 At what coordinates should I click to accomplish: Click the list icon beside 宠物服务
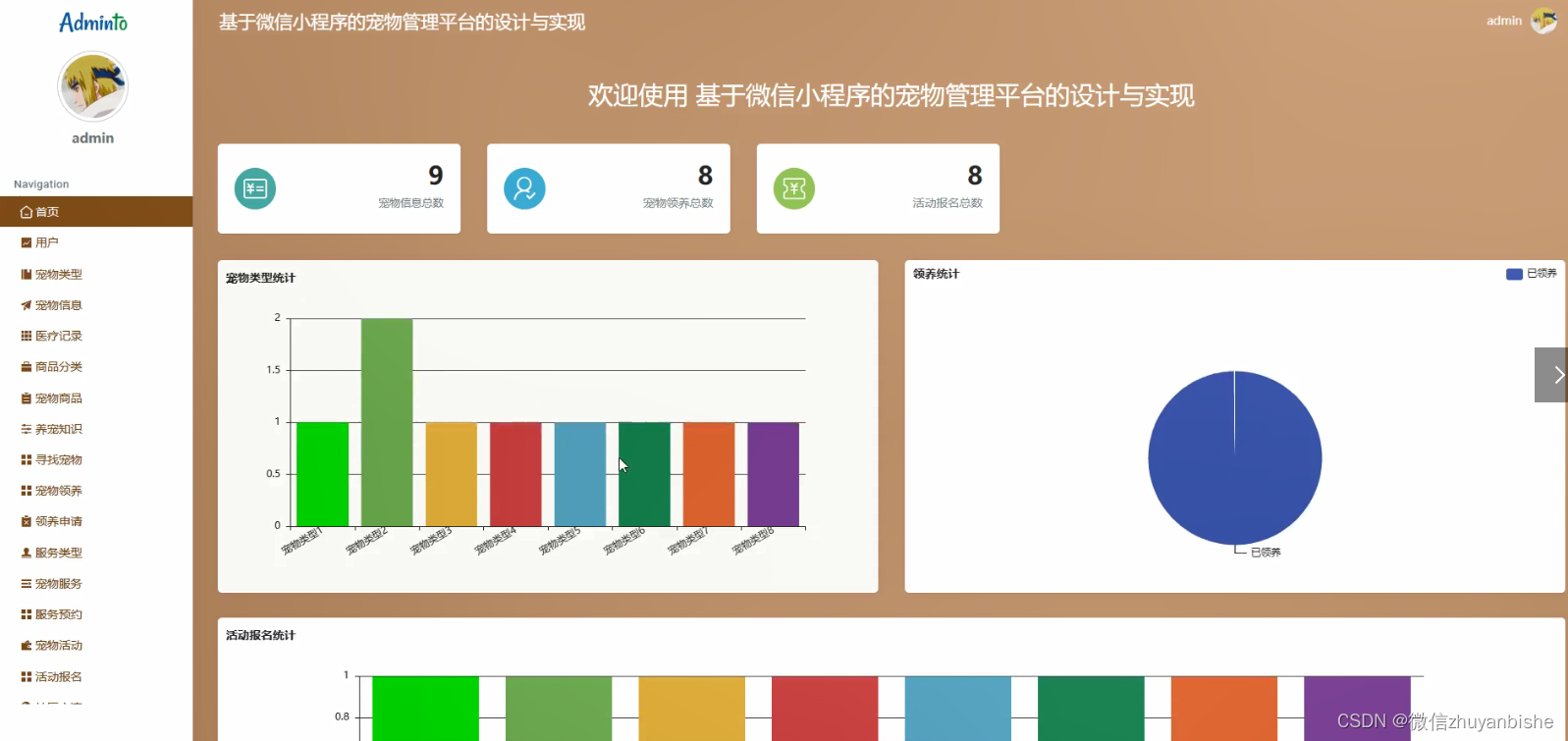pyautogui.click(x=27, y=584)
